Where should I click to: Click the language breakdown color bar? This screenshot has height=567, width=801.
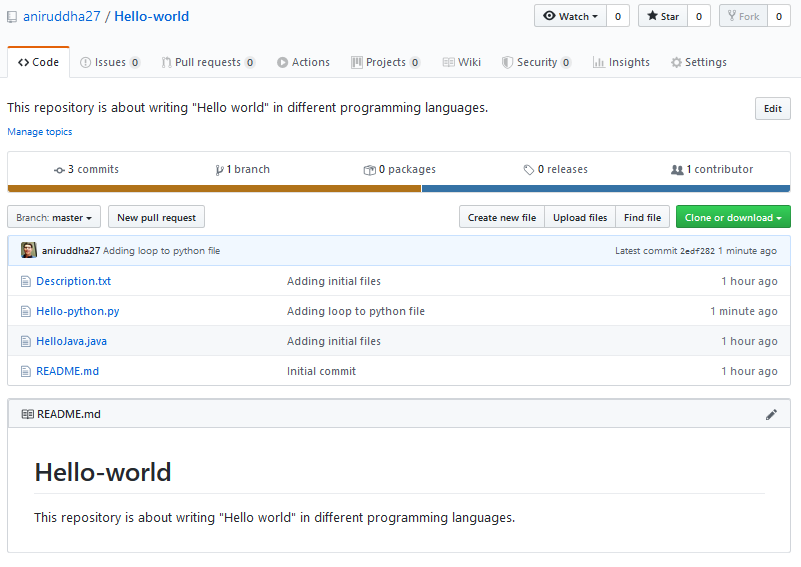pyautogui.click(x=399, y=188)
